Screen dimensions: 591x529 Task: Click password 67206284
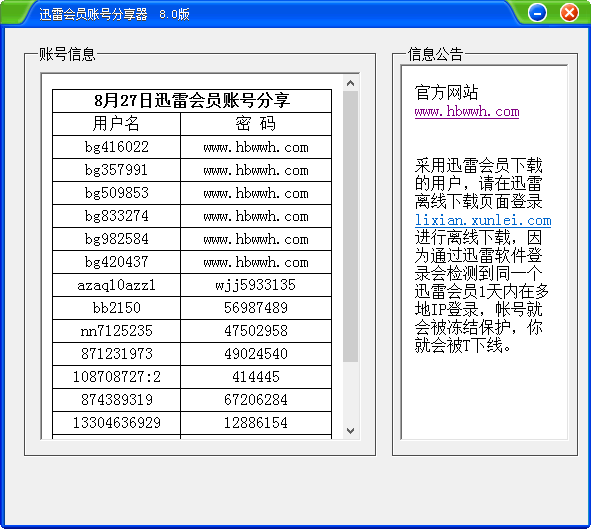tap(256, 400)
